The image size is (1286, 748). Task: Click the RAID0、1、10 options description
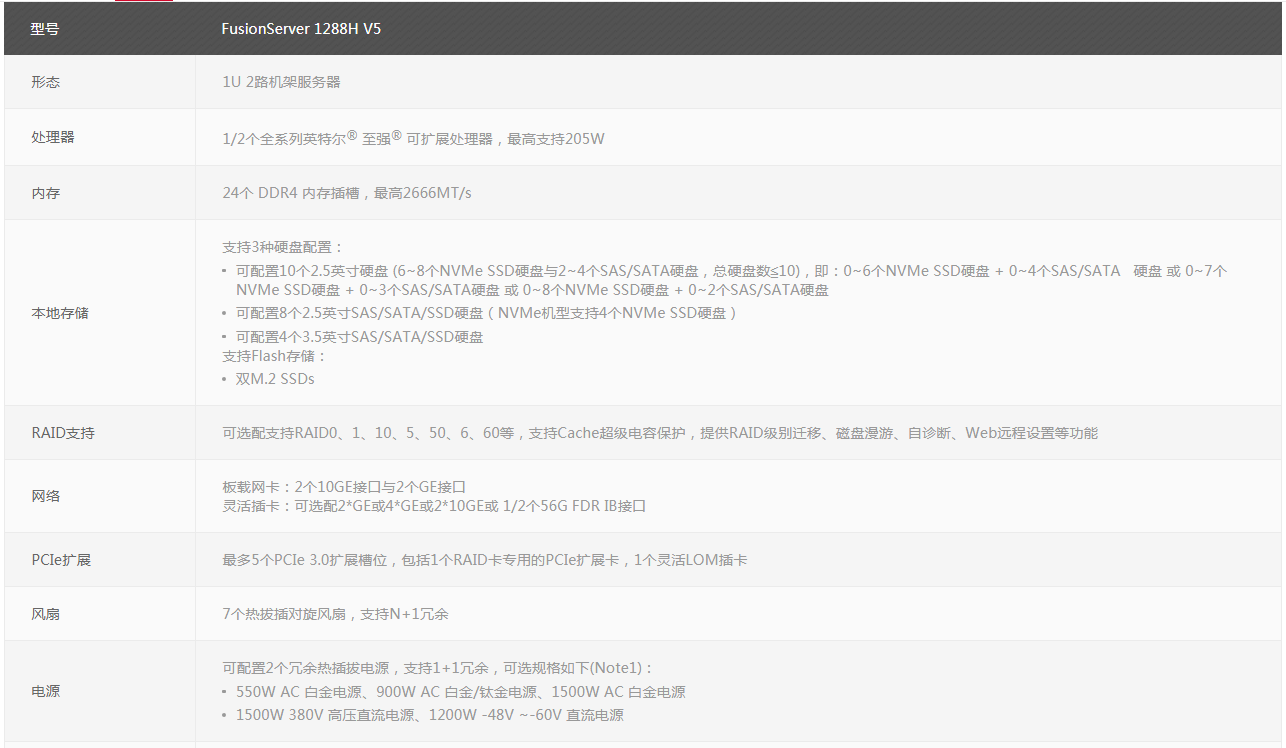(x=660, y=433)
